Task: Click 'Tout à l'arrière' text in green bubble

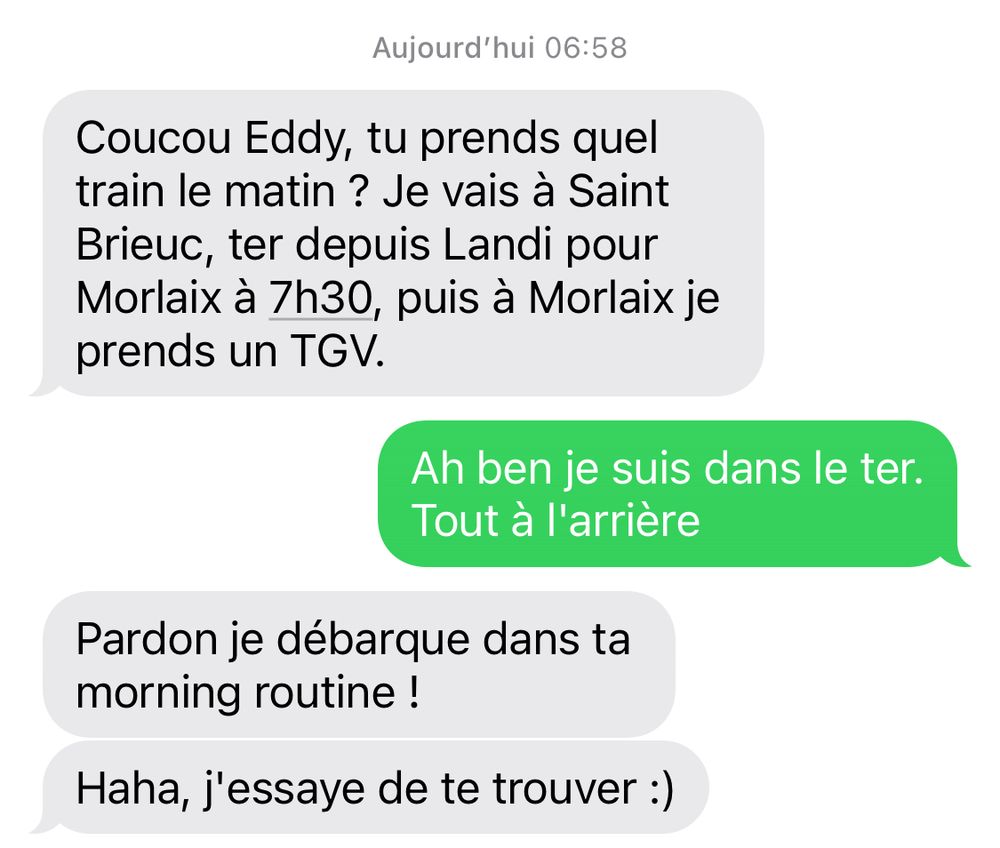Action: (x=555, y=520)
